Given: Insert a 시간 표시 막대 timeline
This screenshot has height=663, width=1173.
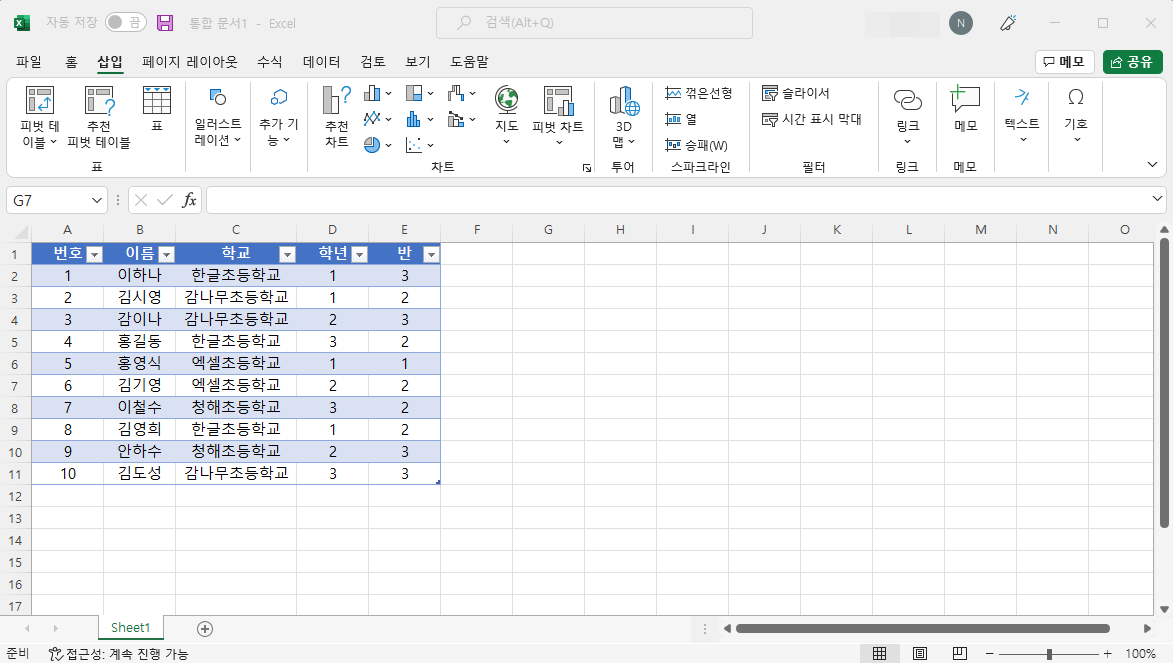Looking at the screenshot, I should tap(810, 118).
